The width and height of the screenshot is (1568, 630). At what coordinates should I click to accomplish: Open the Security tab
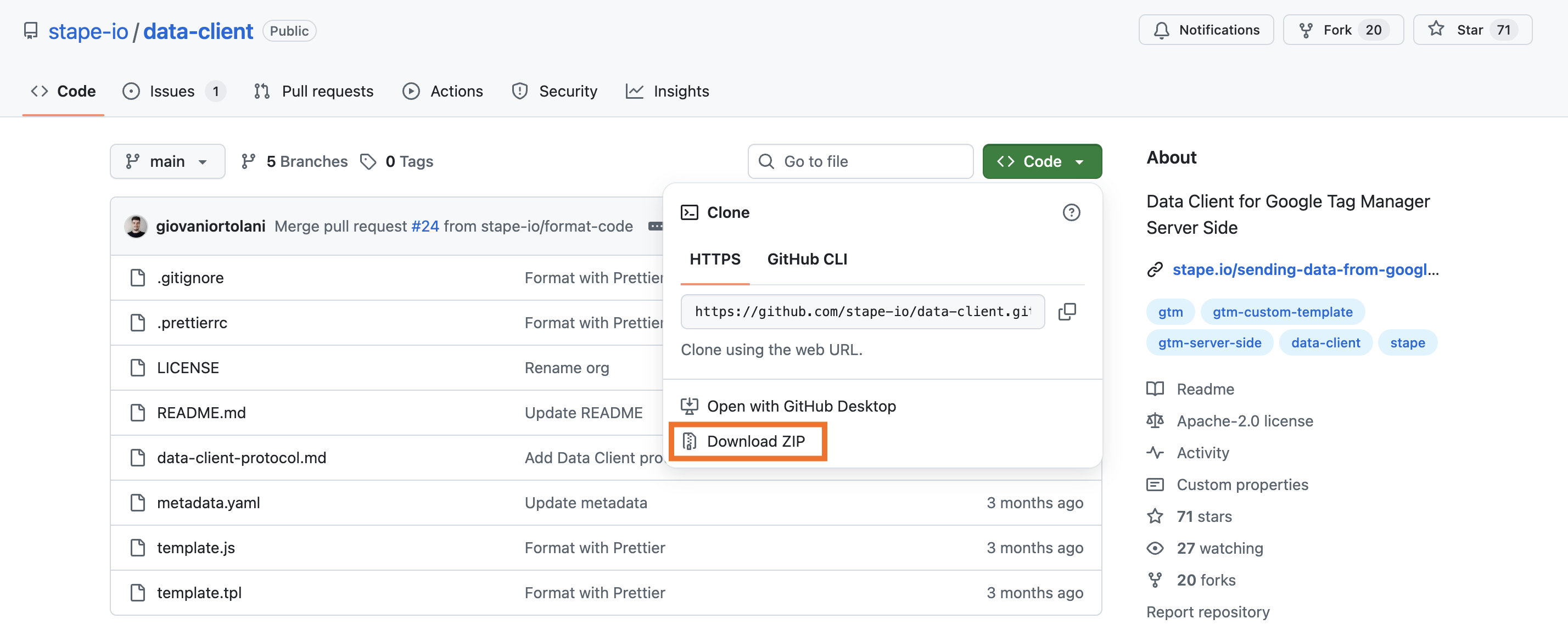tap(555, 91)
